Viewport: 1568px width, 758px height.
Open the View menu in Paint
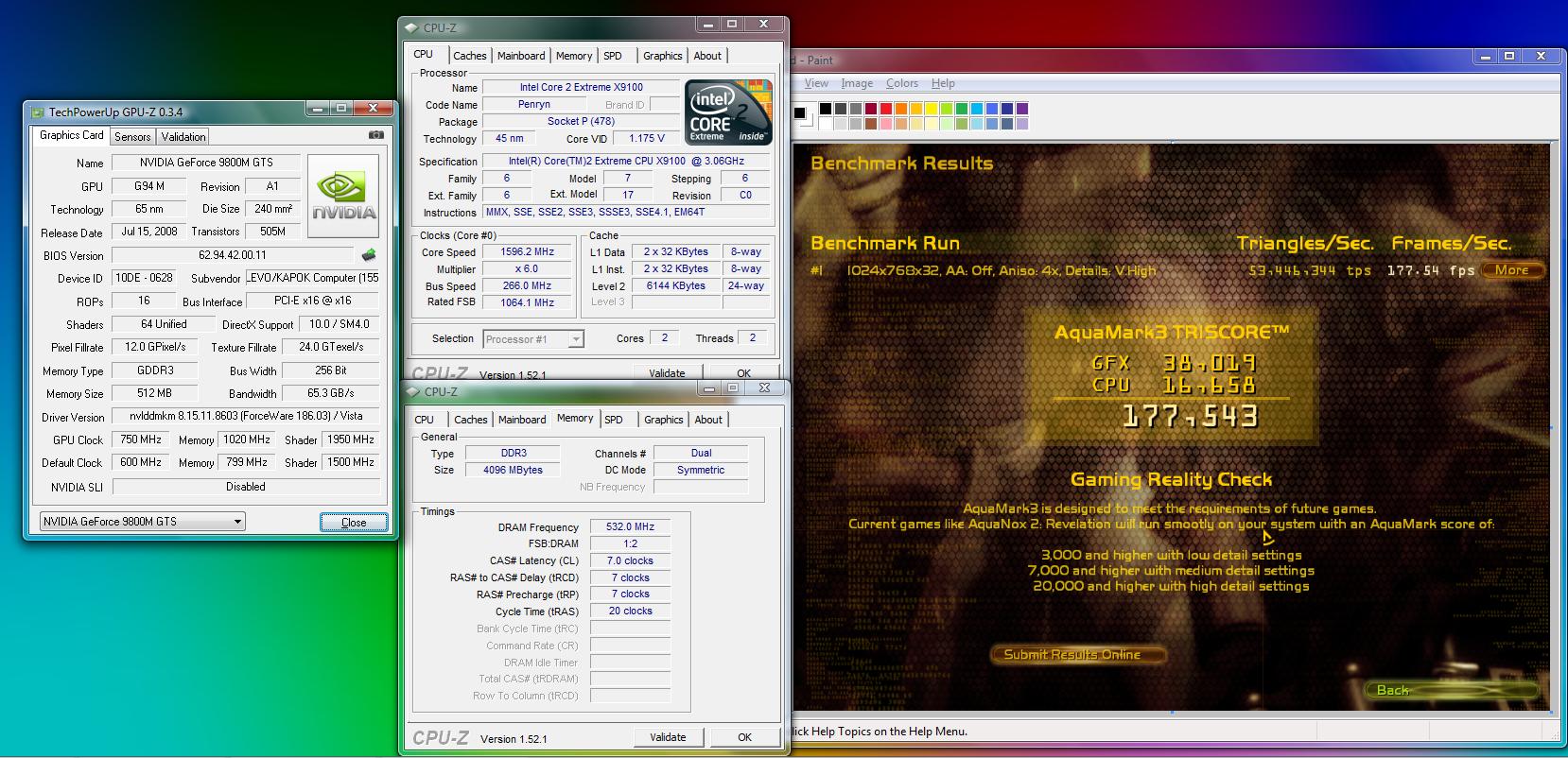(816, 83)
